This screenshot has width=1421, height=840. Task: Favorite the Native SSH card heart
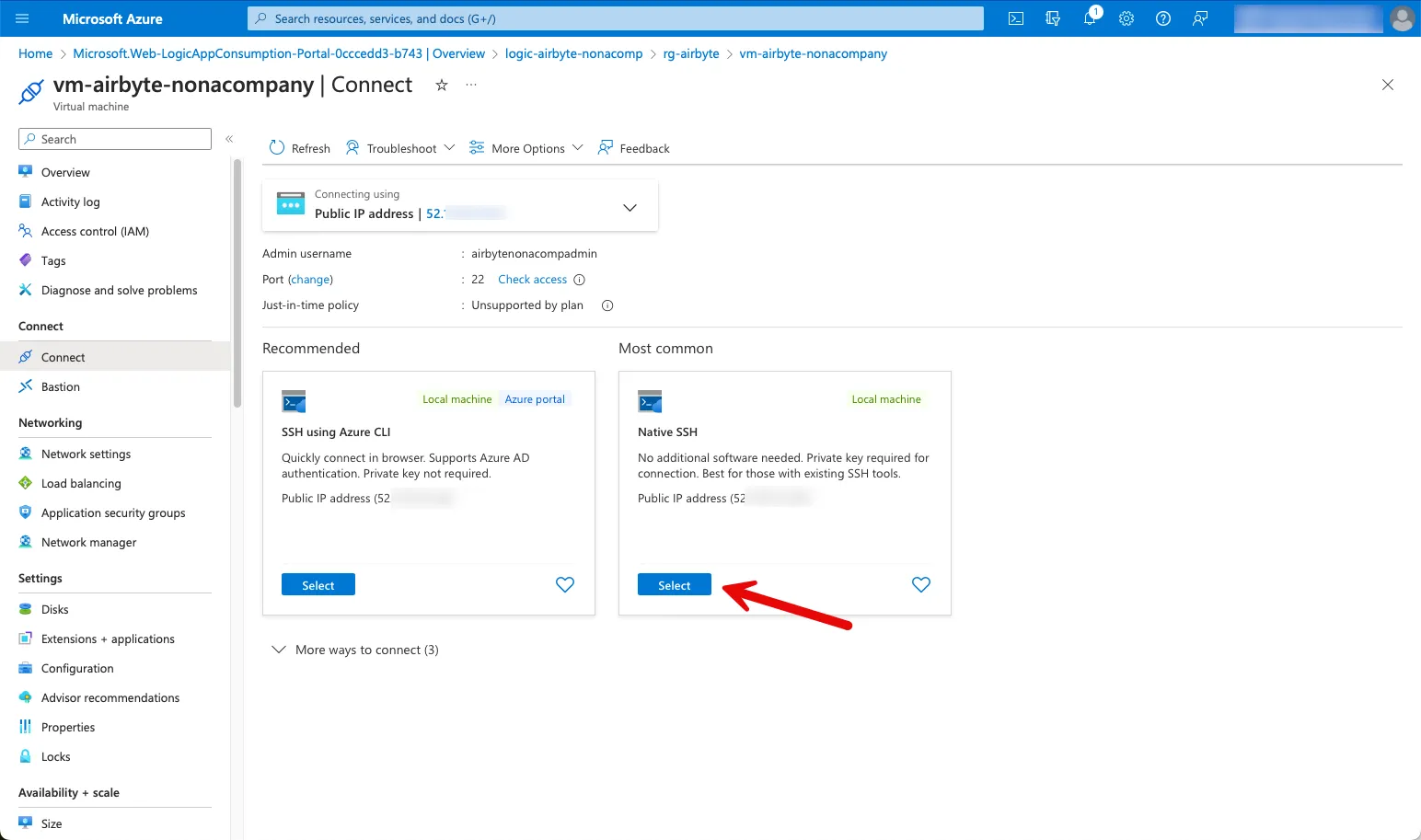pos(920,584)
